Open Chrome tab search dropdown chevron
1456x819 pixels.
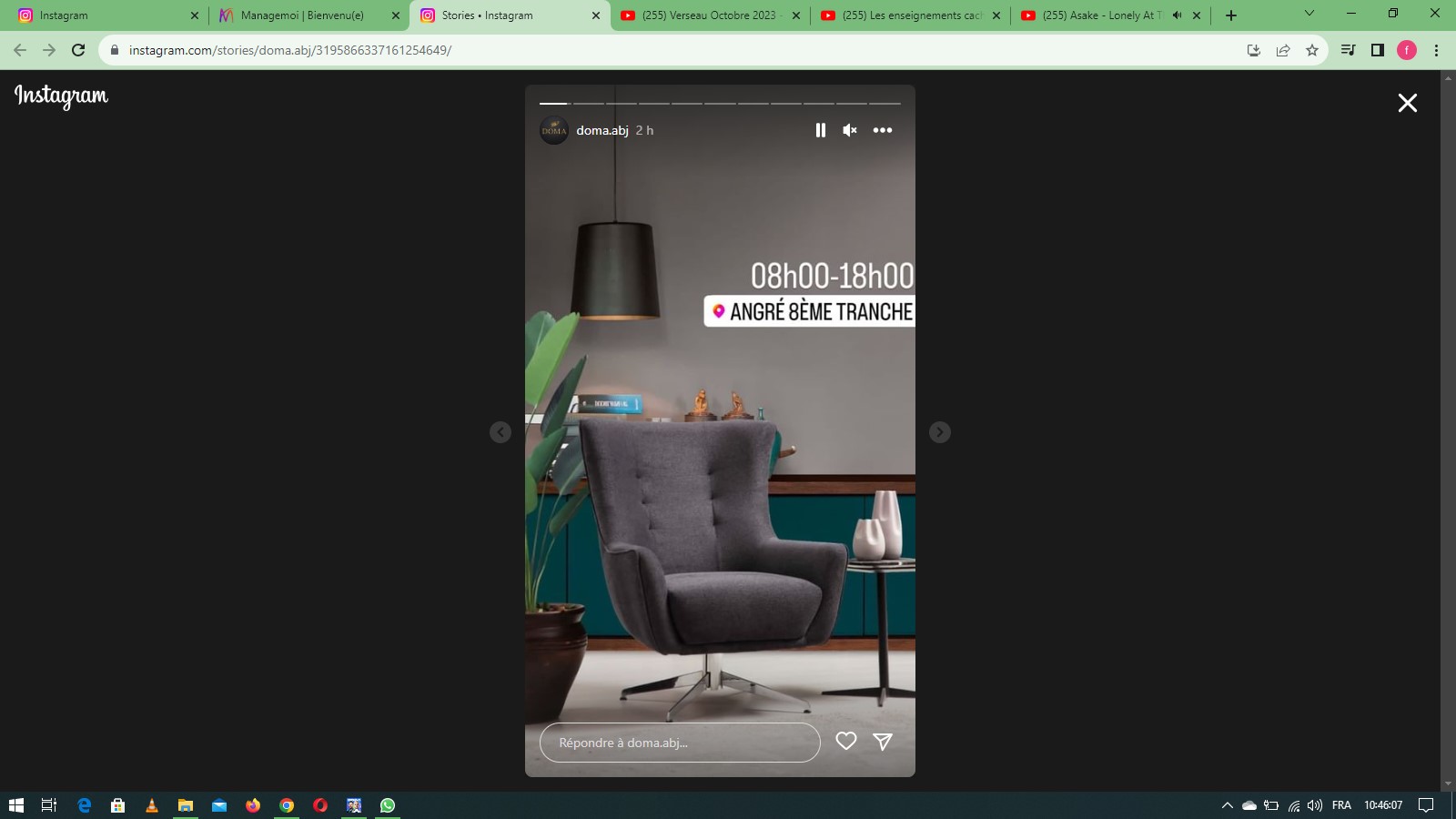coord(1309,14)
